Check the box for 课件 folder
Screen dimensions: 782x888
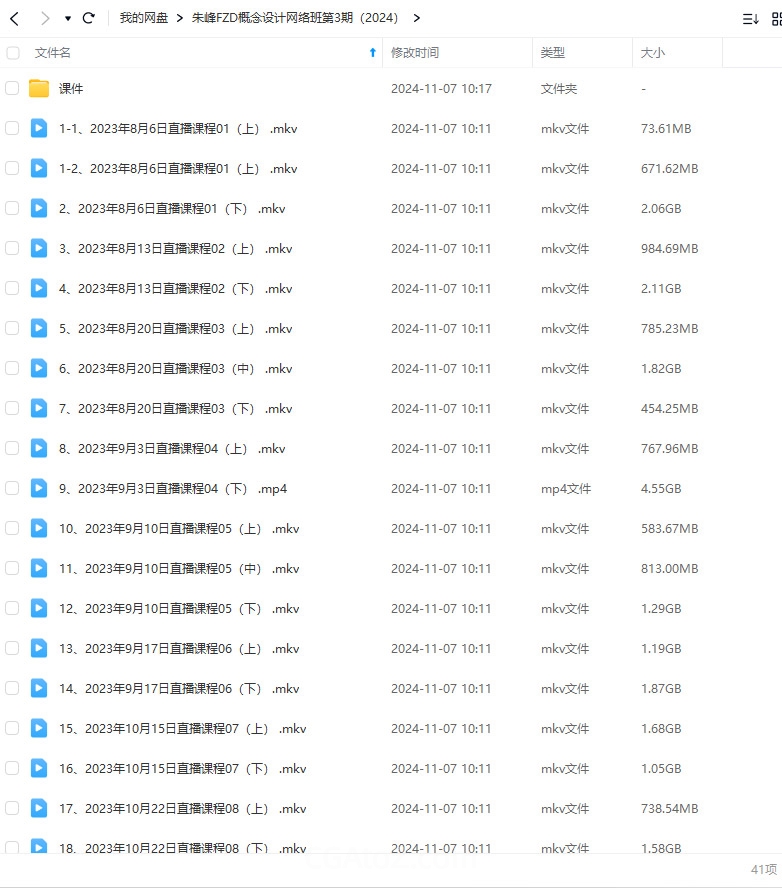[12, 88]
